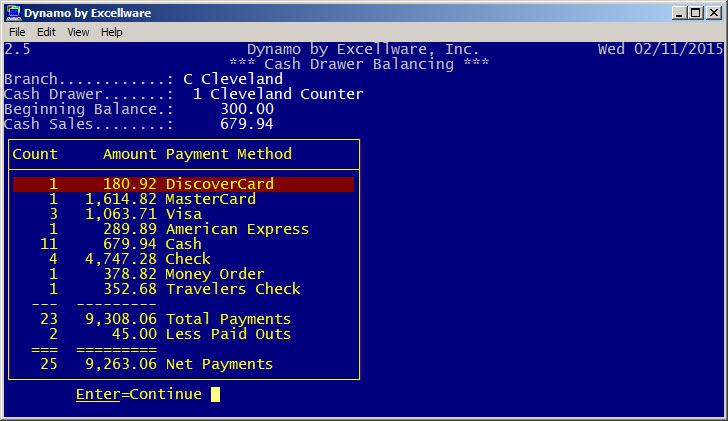
Task: Click the Enter=Continue prompt
Action: coord(139,394)
